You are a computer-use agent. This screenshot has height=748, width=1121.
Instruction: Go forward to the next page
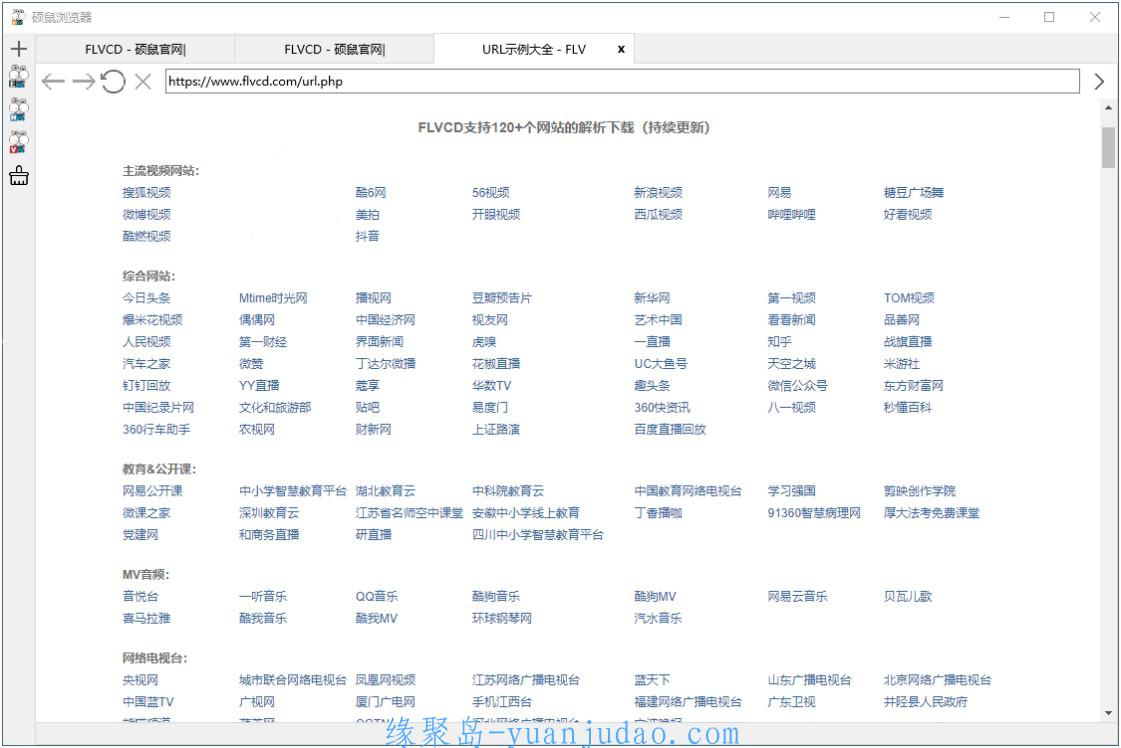[x=84, y=82]
